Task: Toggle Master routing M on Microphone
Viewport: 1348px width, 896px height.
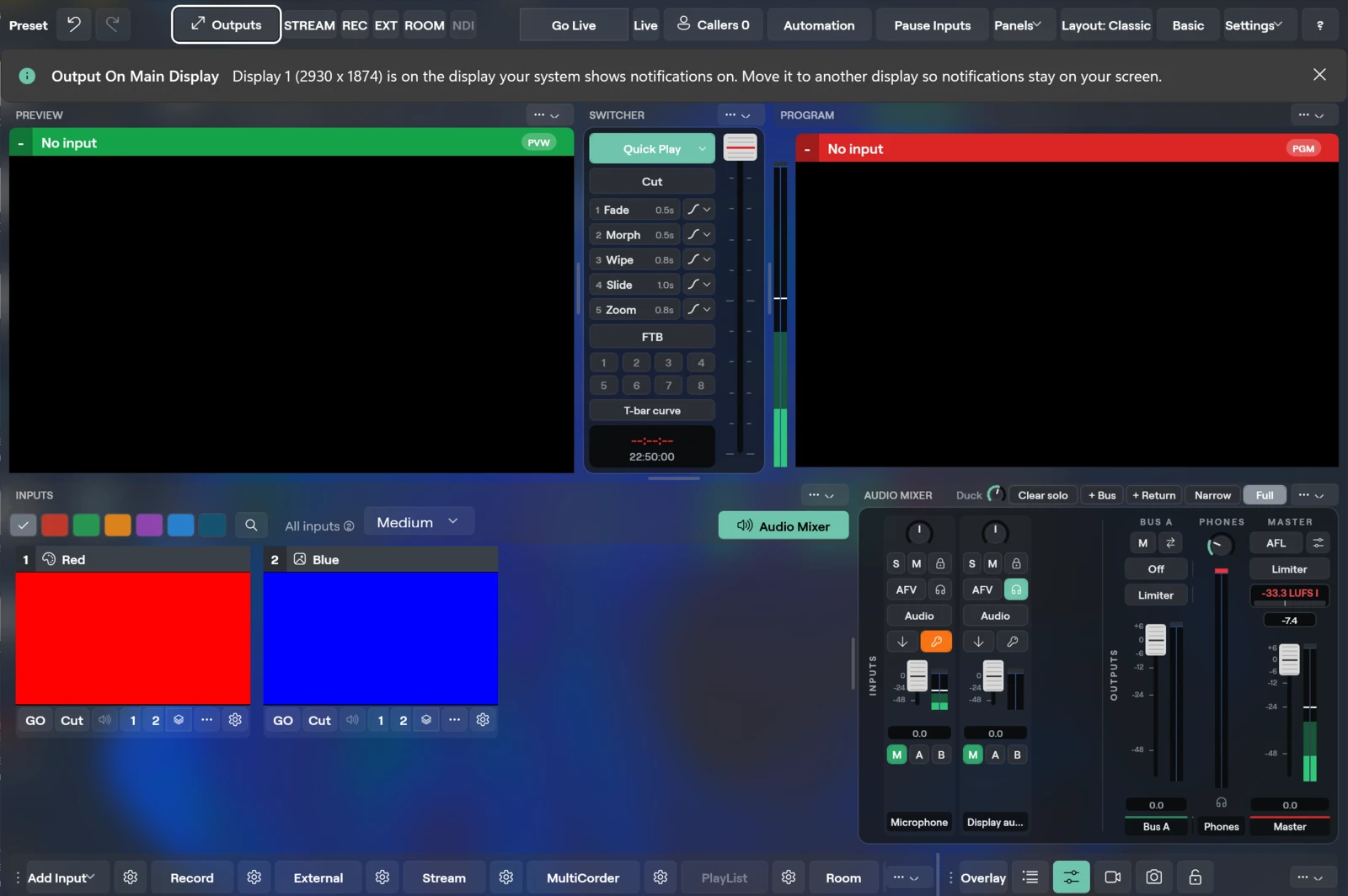Action: (x=897, y=755)
